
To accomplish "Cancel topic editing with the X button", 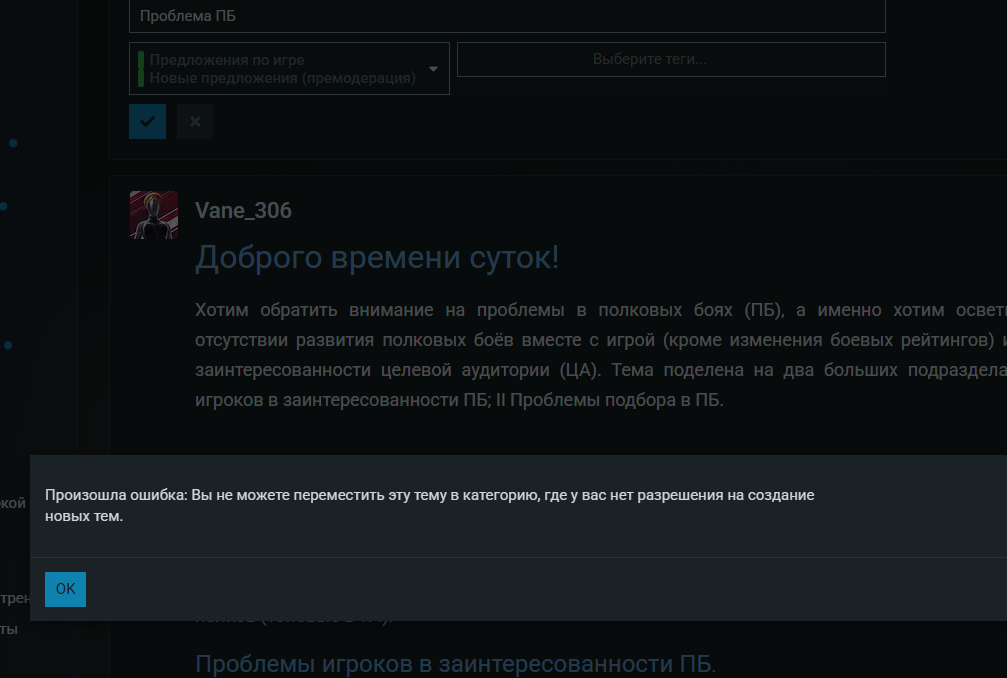I will pos(195,121).
